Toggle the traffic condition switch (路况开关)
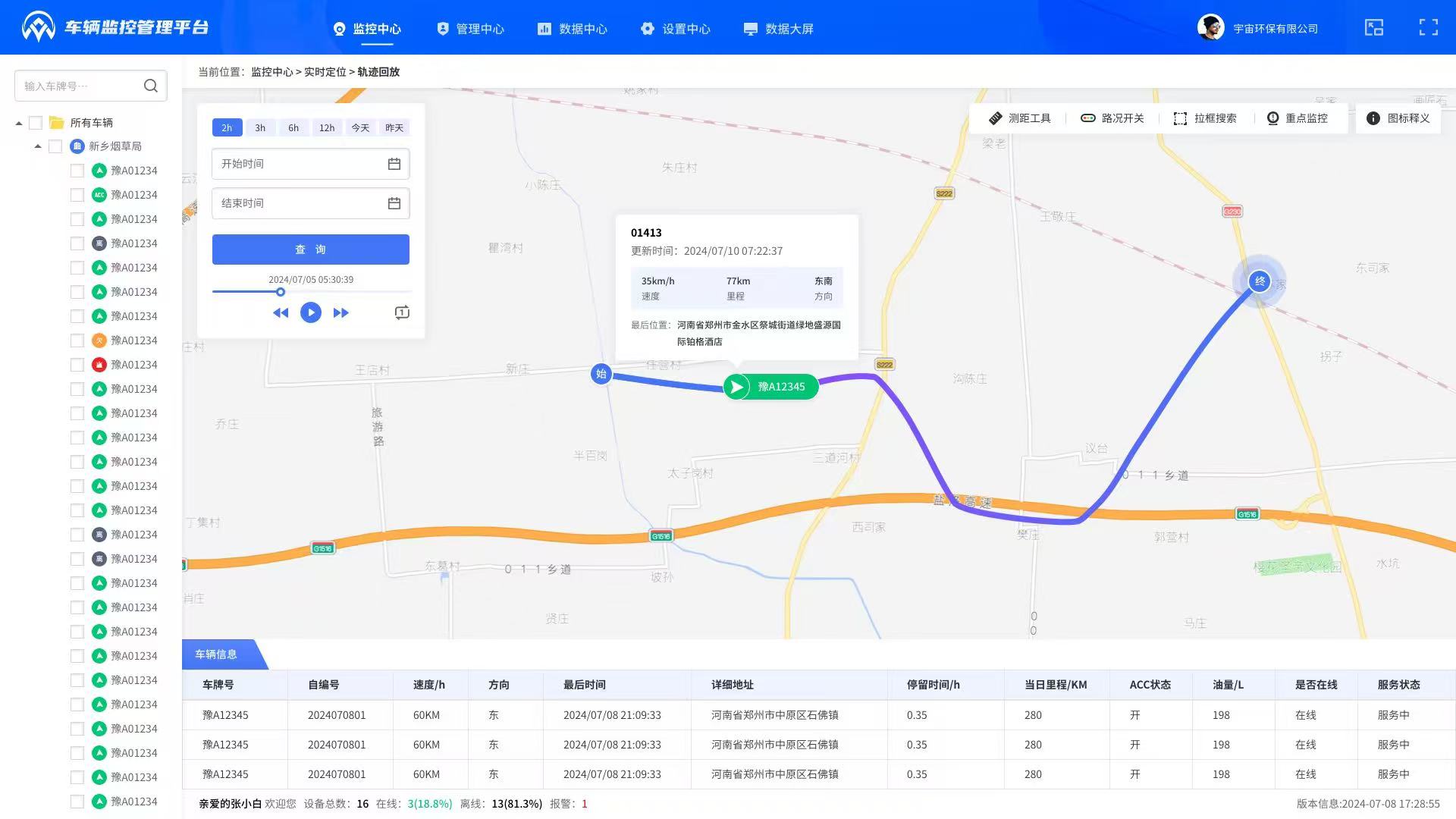Viewport: 1456px width, 819px height. pyautogui.click(x=1112, y=118)
